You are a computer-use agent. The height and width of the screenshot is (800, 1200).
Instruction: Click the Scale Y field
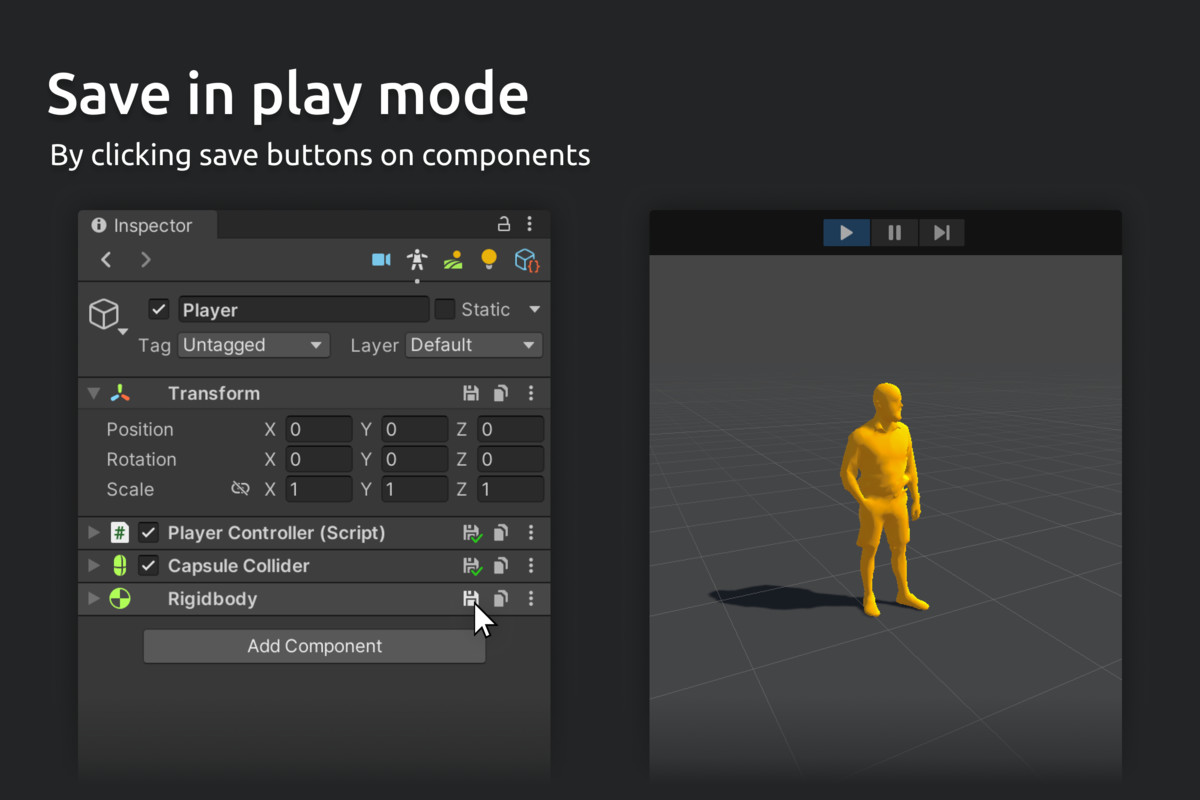(x=415, y=490)
